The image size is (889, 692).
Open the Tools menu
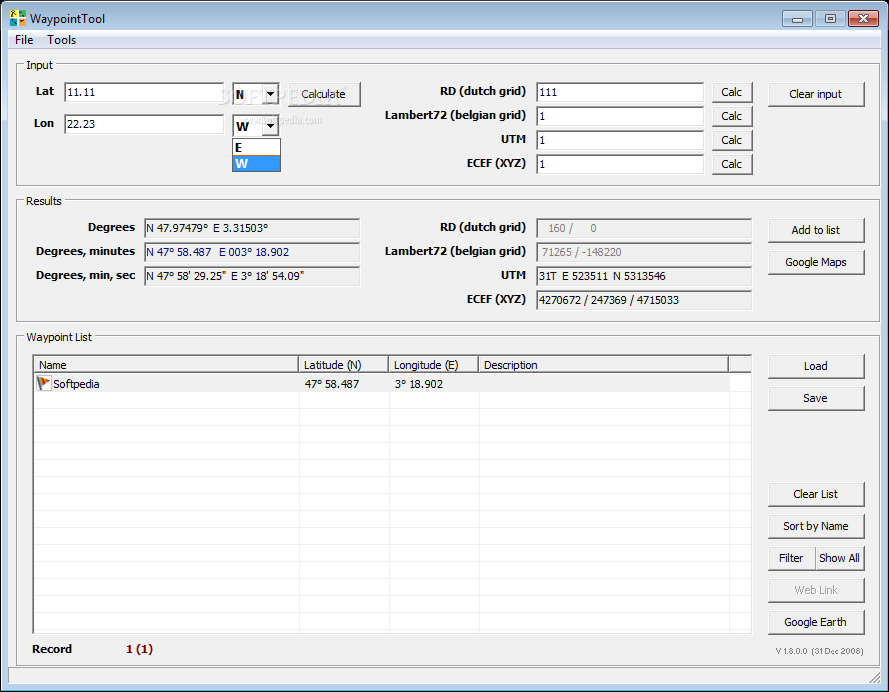pos(61,40)
